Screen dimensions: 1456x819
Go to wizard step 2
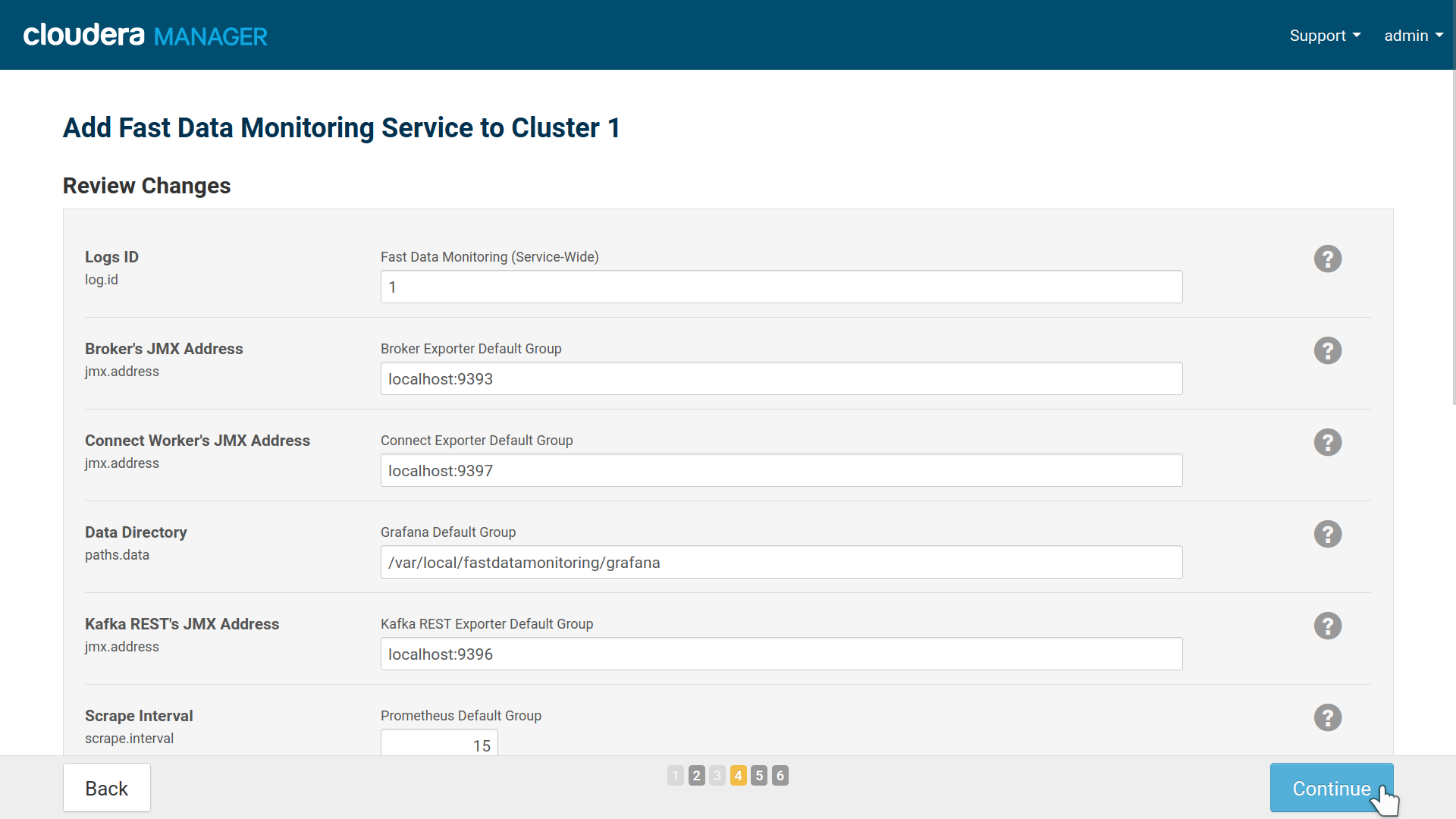click(x=697, y=775)
